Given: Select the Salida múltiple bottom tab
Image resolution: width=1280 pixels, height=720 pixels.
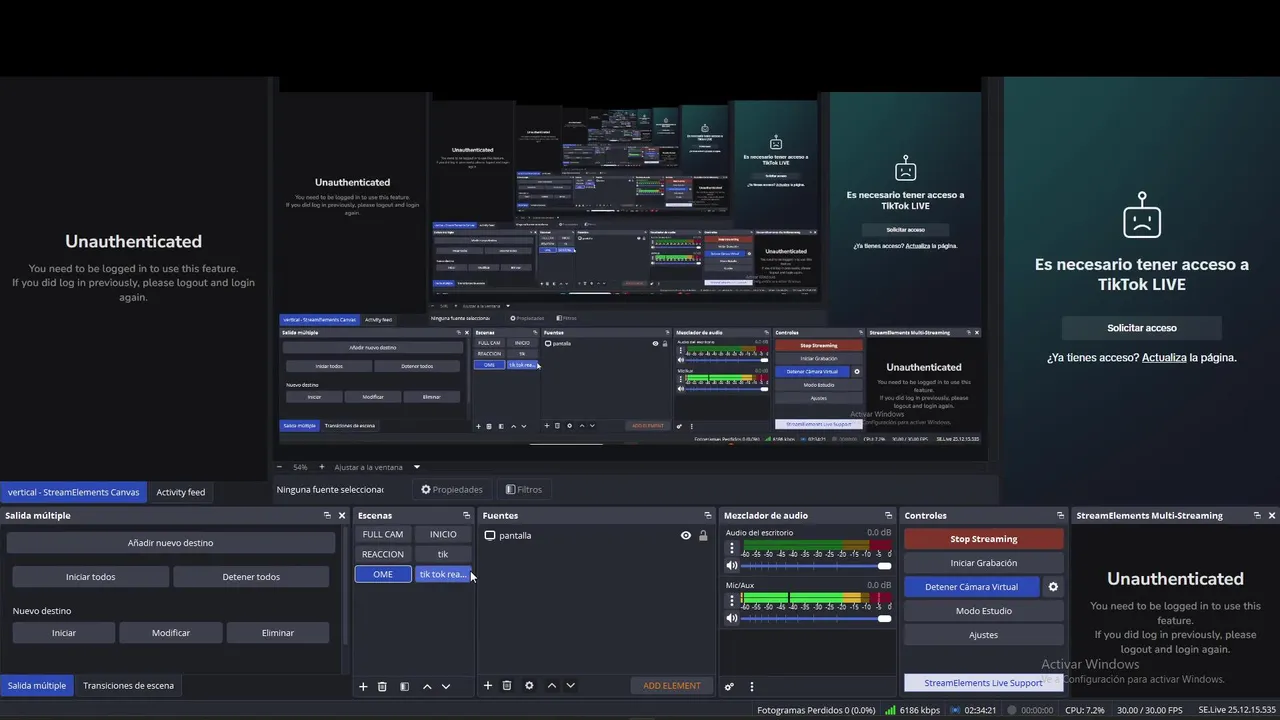Looking at the screenshot, I should point(37,686).
